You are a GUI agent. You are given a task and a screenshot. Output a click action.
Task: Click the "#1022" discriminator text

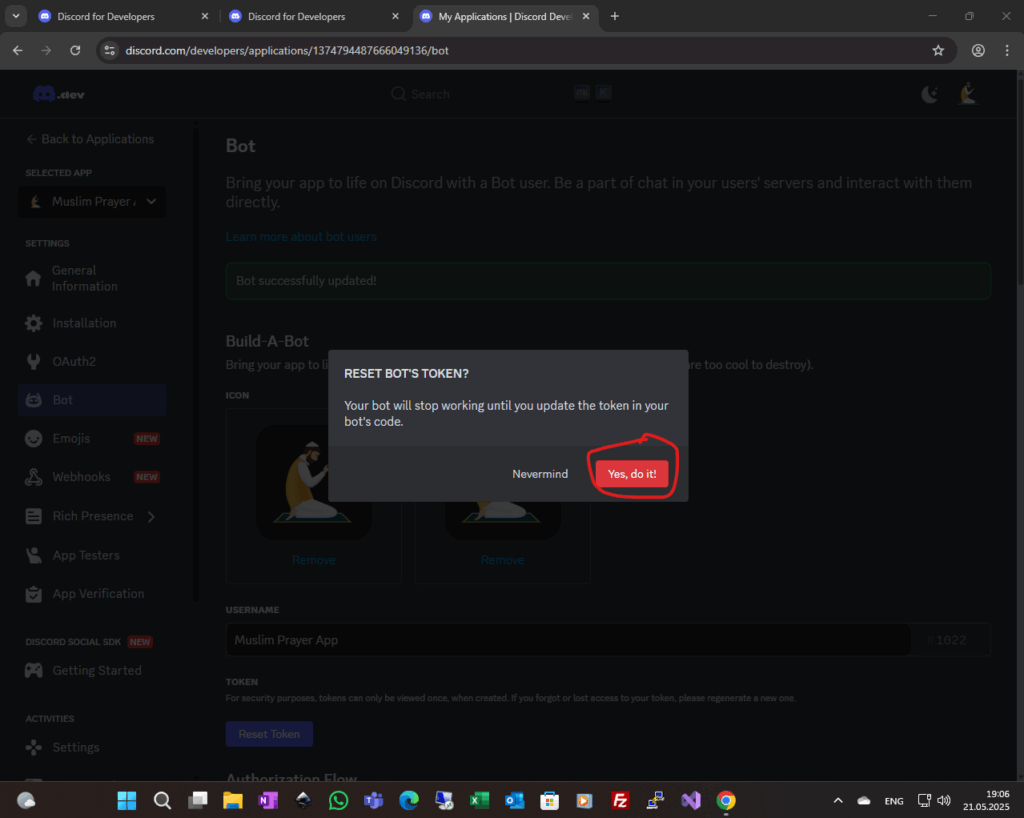pos(946,640)
